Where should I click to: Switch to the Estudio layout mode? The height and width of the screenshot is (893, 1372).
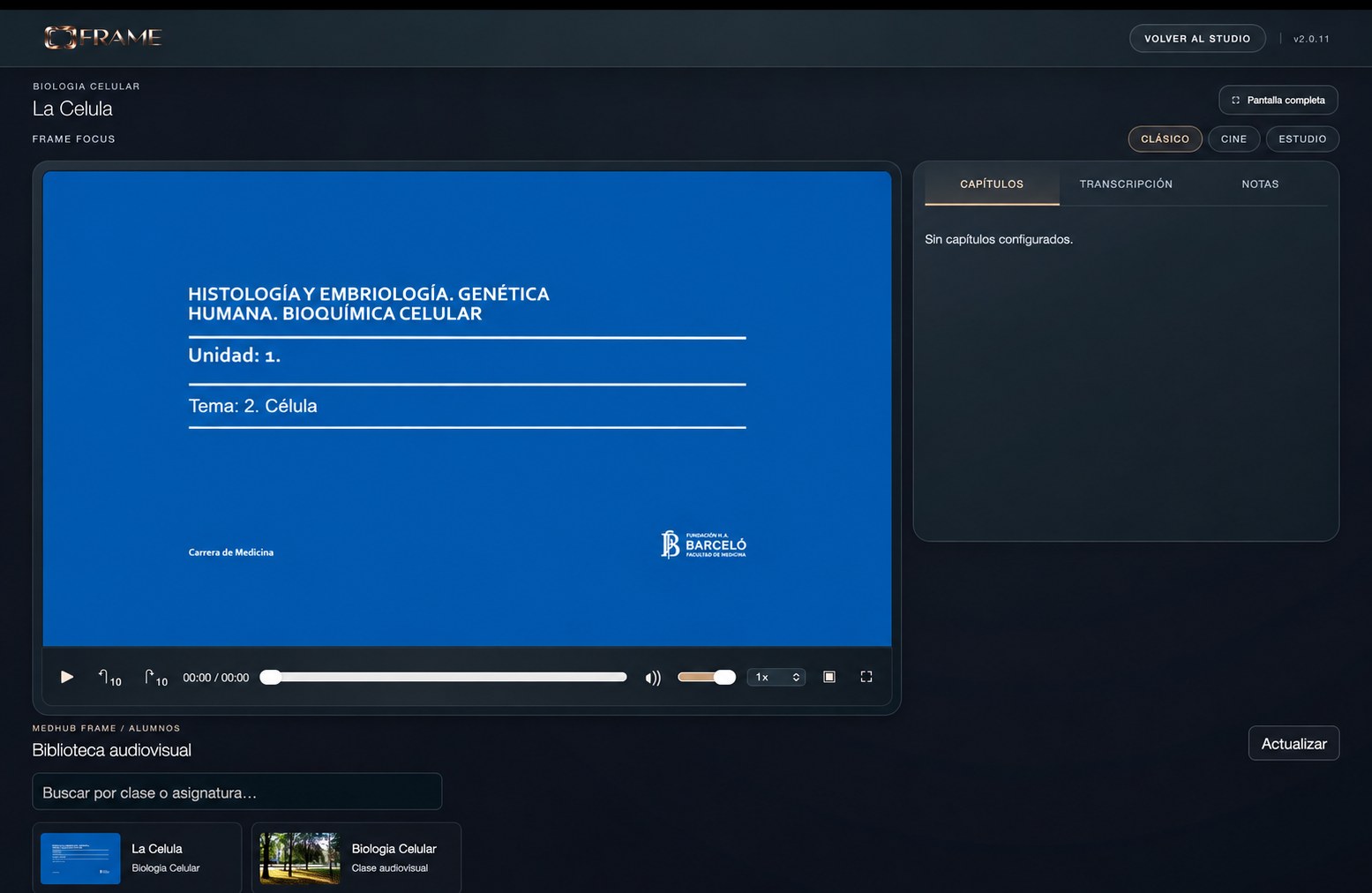click(1302, 139)
